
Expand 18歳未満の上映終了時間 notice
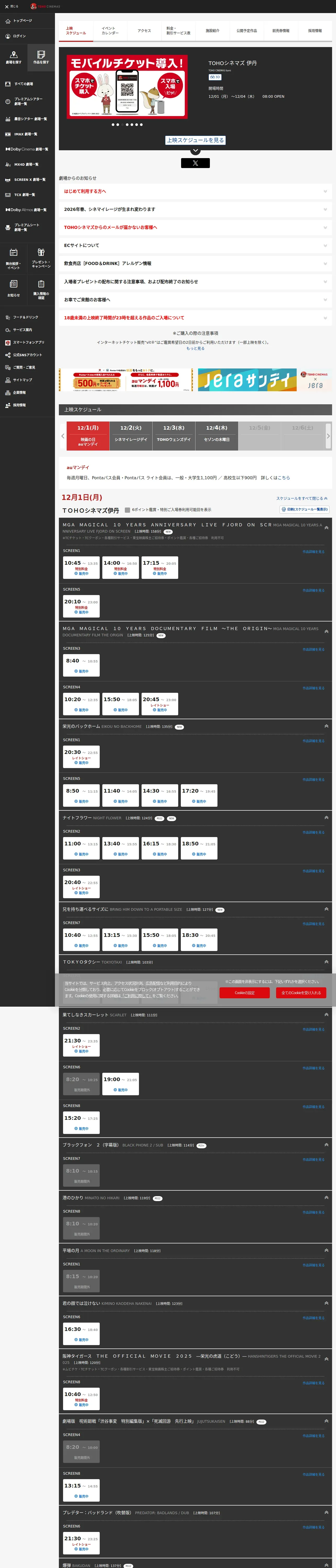pyautogui.click(x=195, y=318)
